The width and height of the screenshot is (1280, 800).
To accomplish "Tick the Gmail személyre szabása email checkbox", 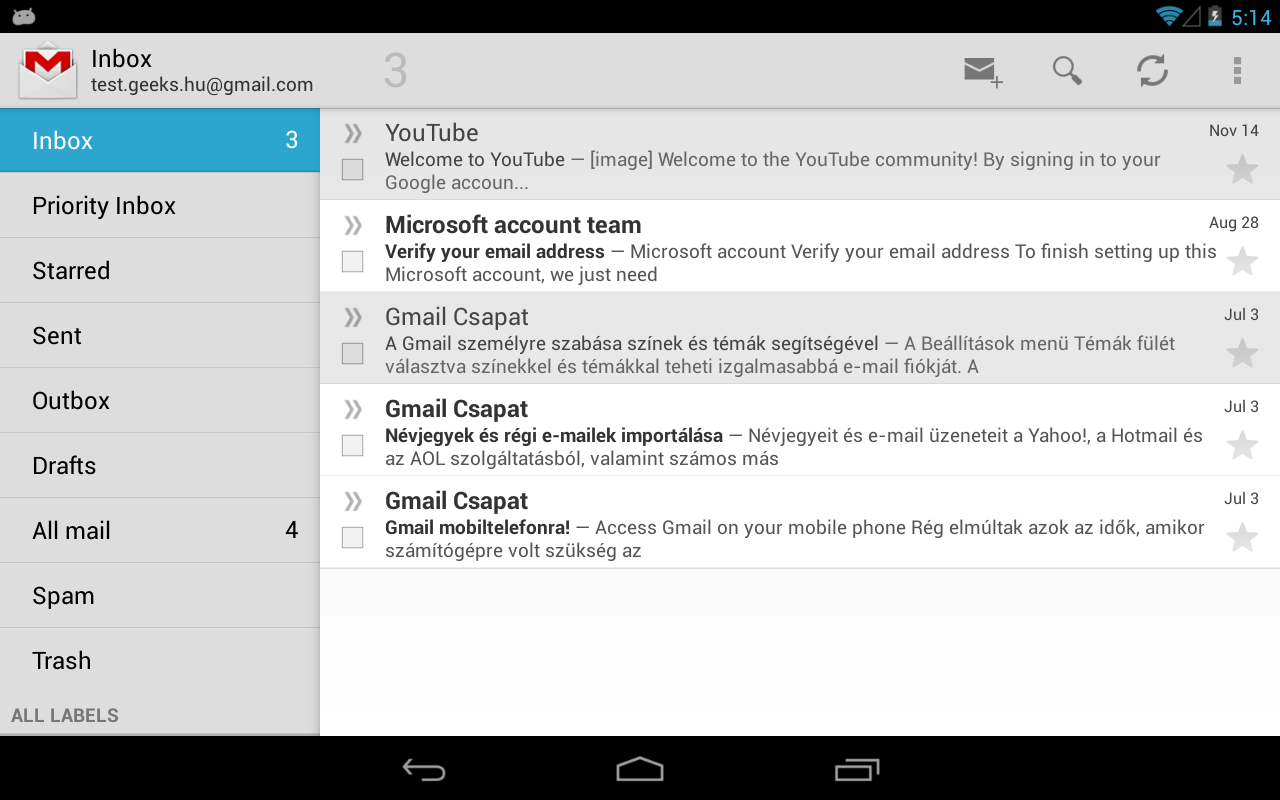I will tap(352, 353).
